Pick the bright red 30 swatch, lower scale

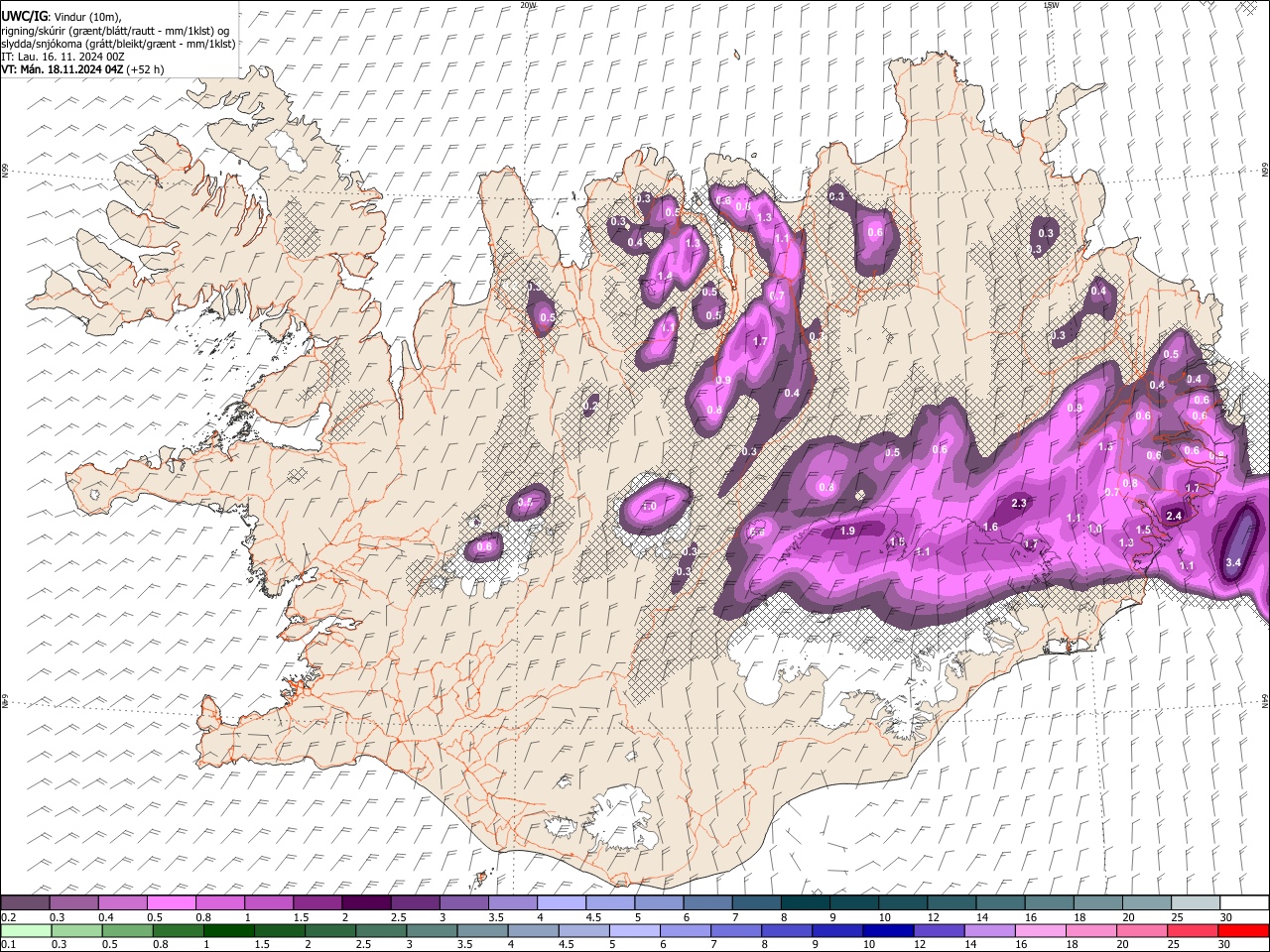tap(1243, 930)
